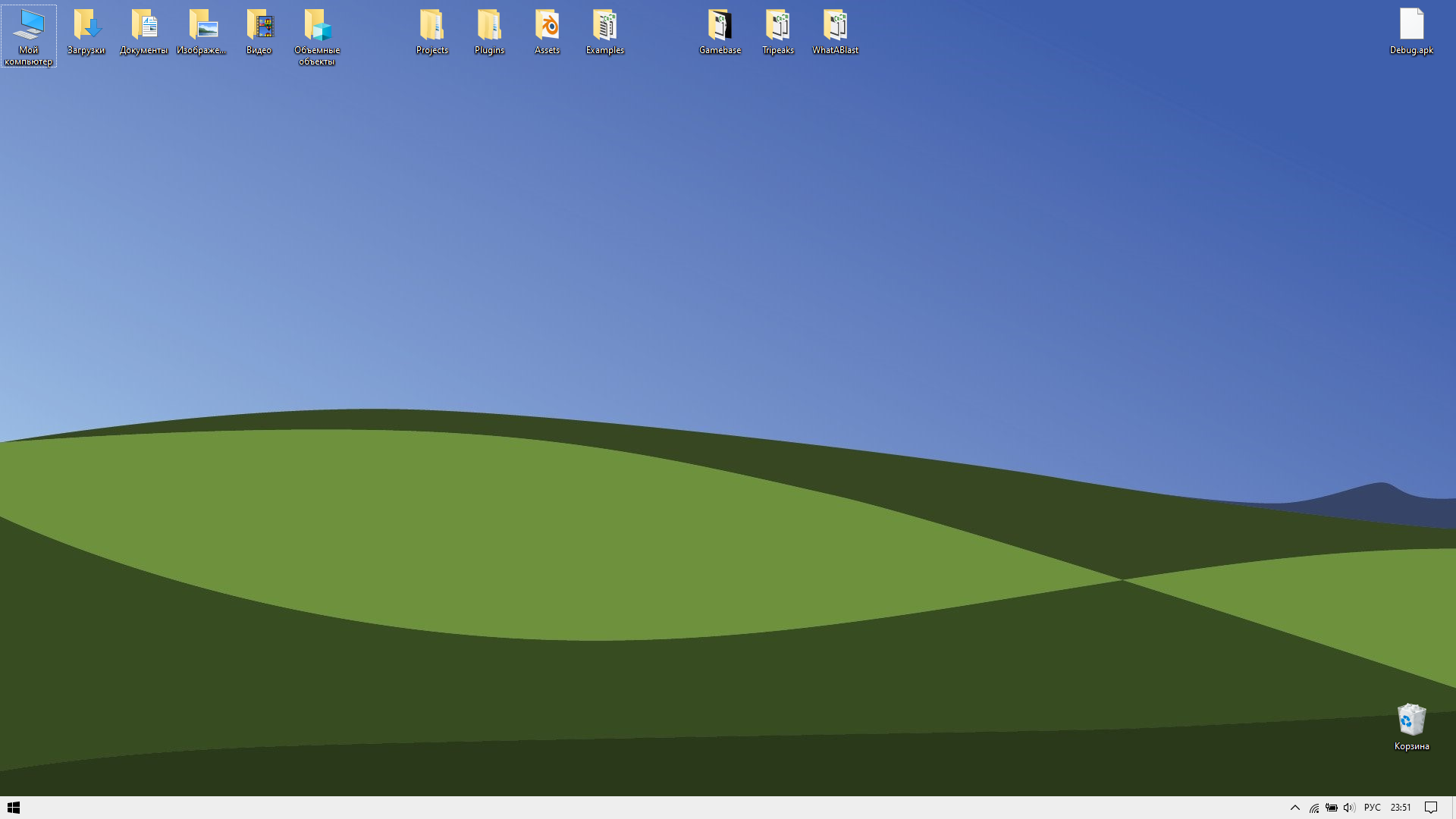Open the network status tray icon
Screen dimensions: 1456x819
(1314, 808)
